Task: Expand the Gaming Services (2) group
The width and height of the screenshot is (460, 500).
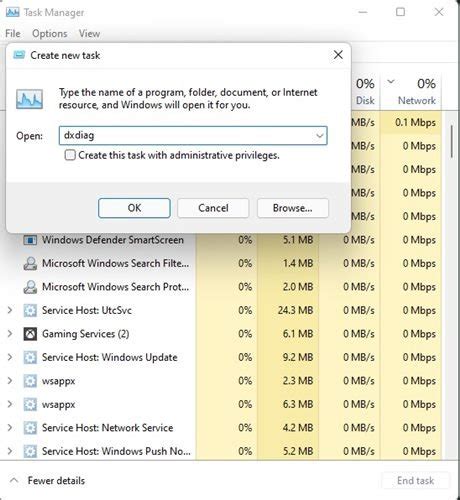Action: pos(10,334)
